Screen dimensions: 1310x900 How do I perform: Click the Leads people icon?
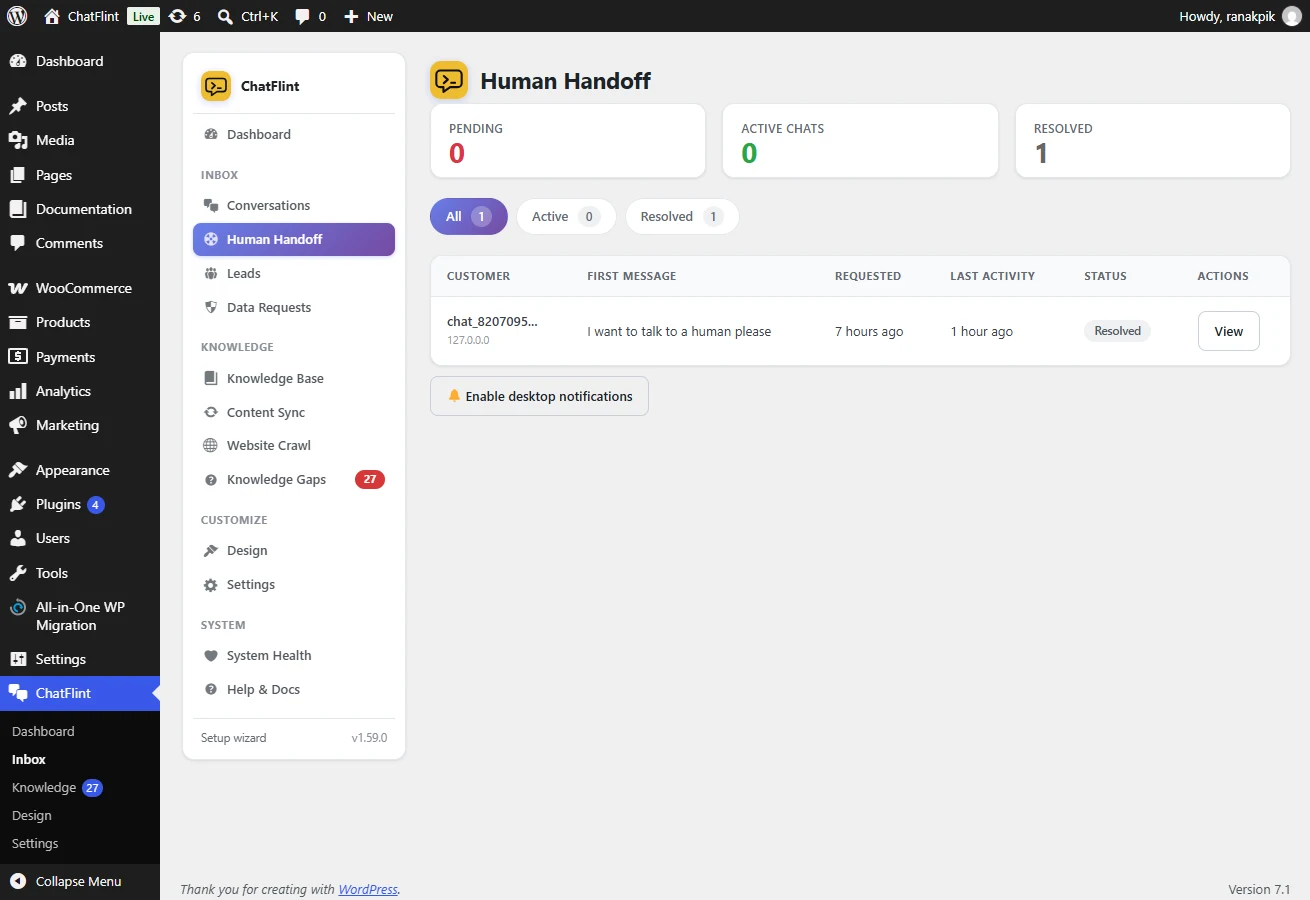pos(211,273)
